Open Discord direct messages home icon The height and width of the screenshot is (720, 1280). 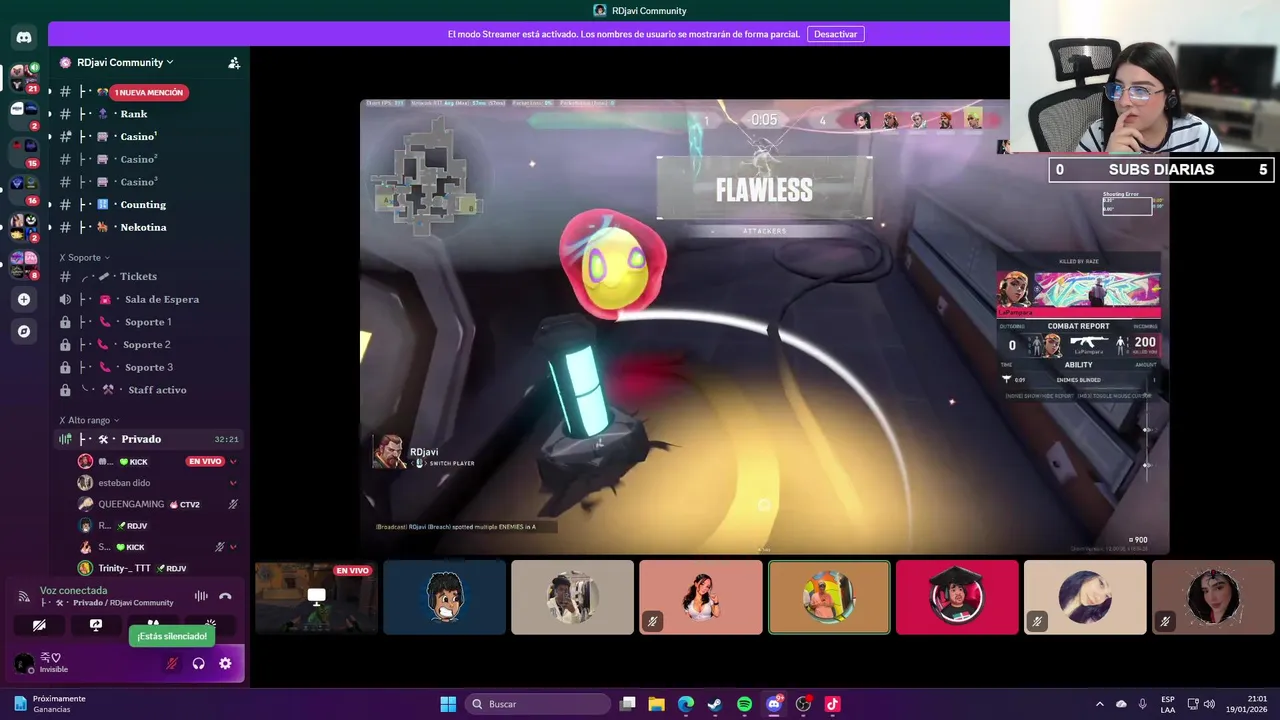coord(24,37)
